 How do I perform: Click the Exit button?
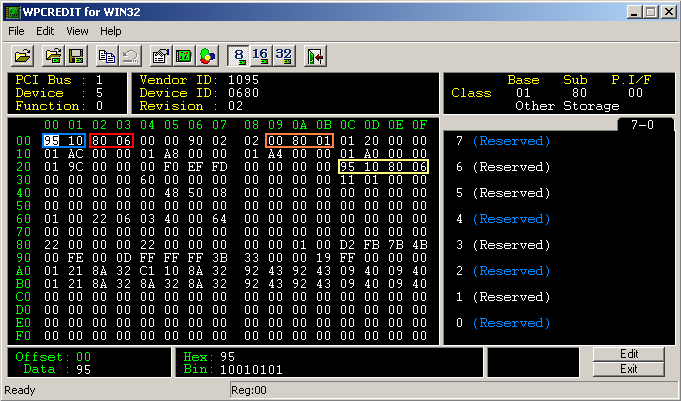tap(629, 369)
